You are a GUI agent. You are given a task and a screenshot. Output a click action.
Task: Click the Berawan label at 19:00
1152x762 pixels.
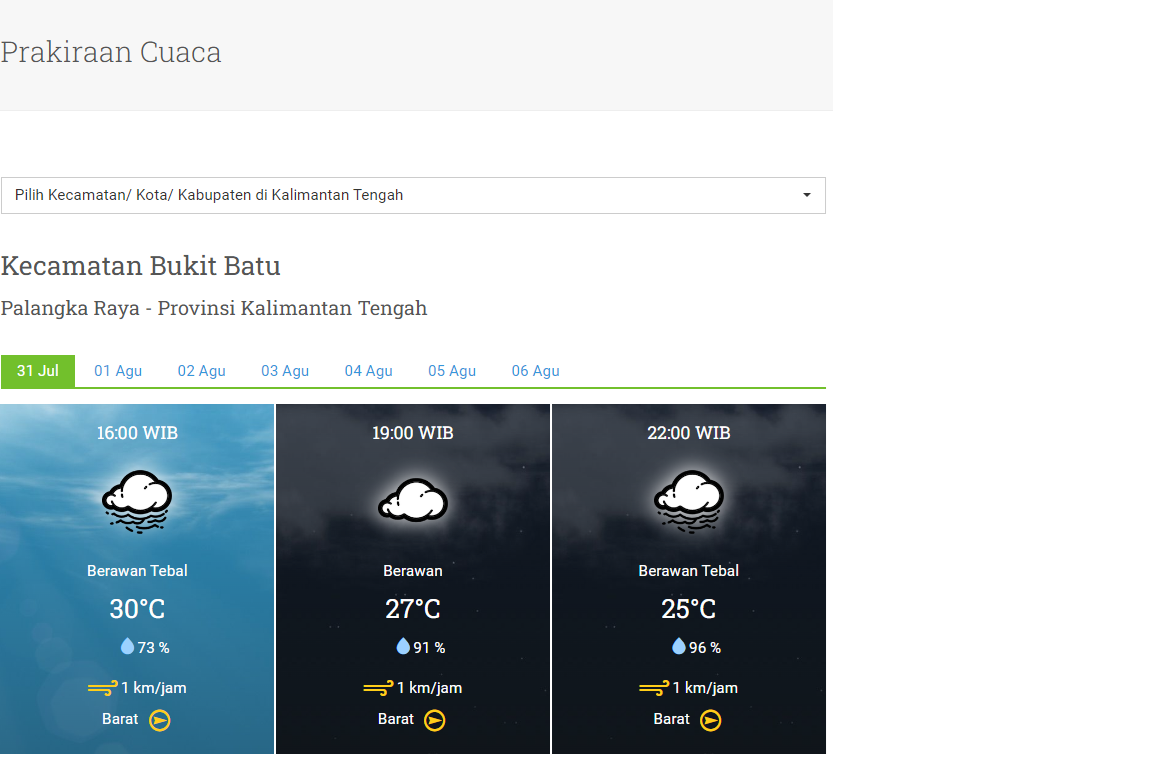click(x=413, y=571)
